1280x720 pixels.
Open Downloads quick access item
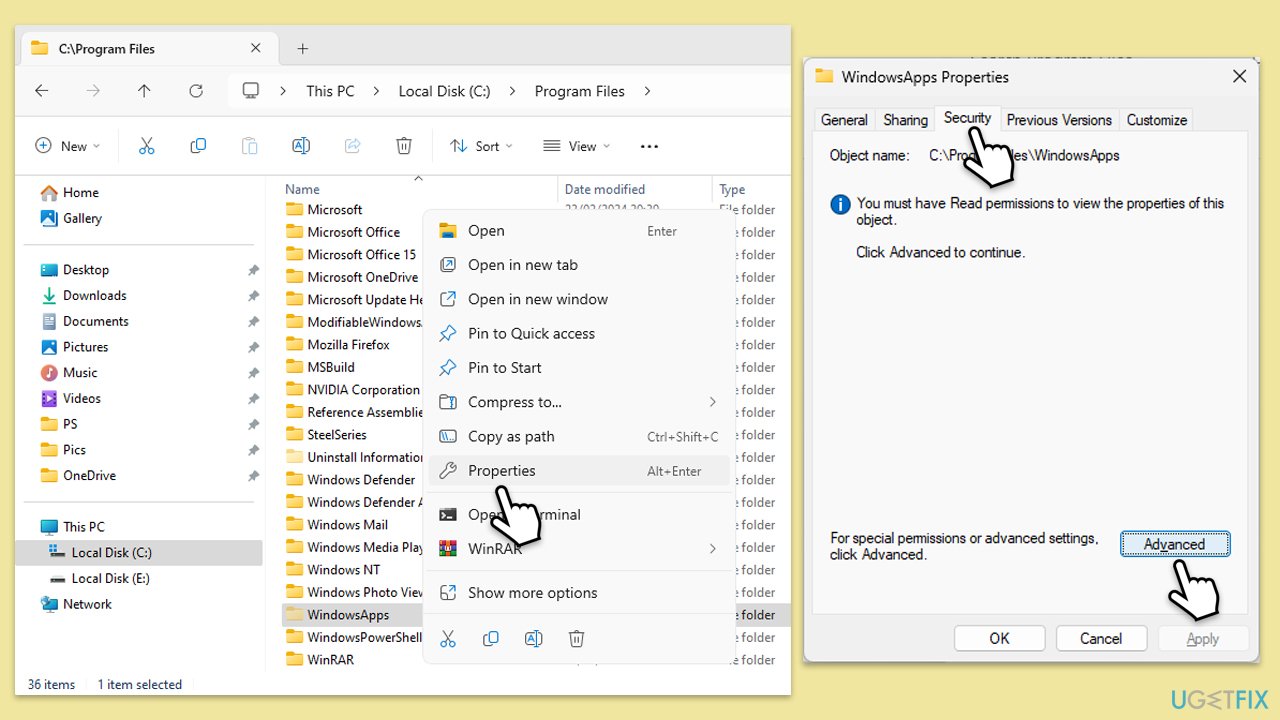84,295
